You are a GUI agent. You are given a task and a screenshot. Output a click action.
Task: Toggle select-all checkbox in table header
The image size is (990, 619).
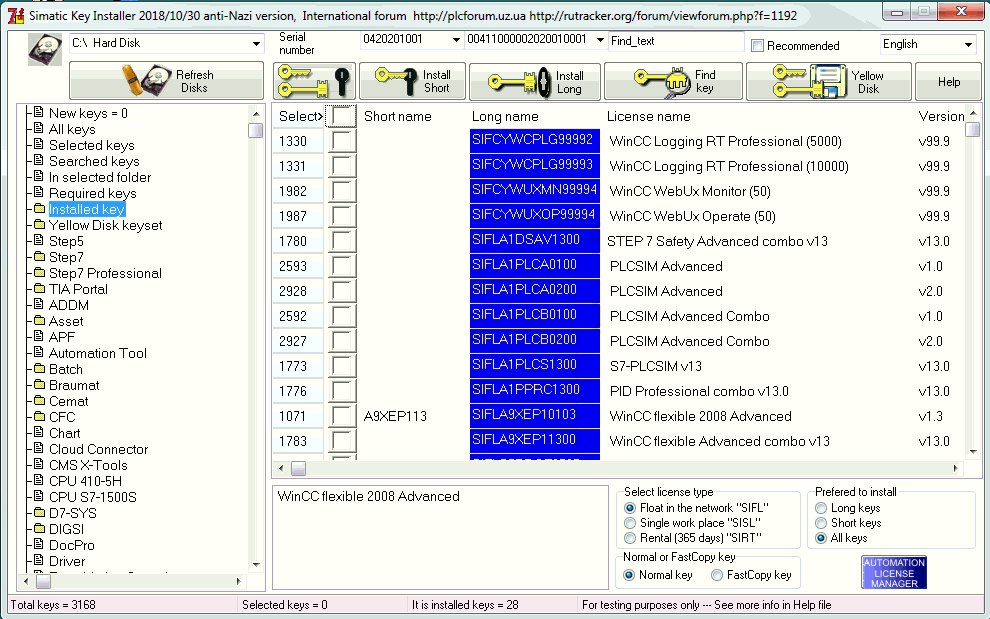coord(342,116)
